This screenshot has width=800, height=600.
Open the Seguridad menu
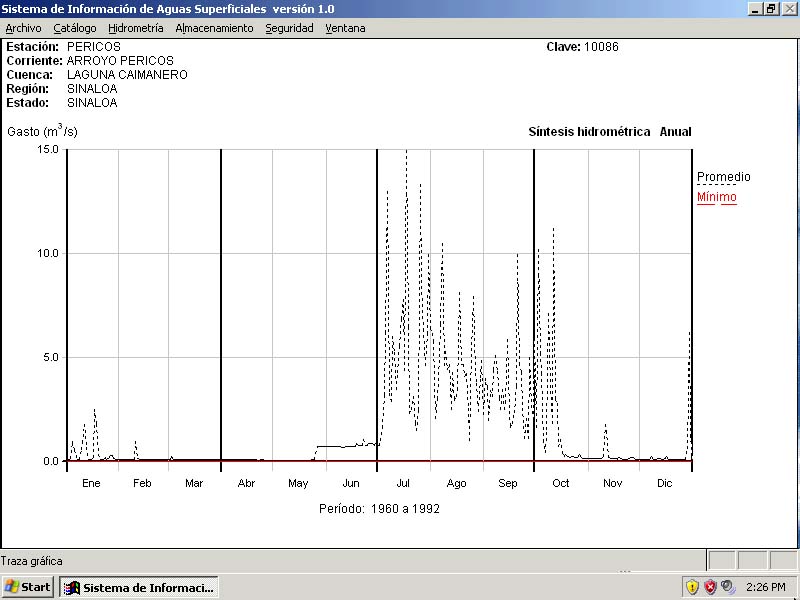click(x=289, y=28)
